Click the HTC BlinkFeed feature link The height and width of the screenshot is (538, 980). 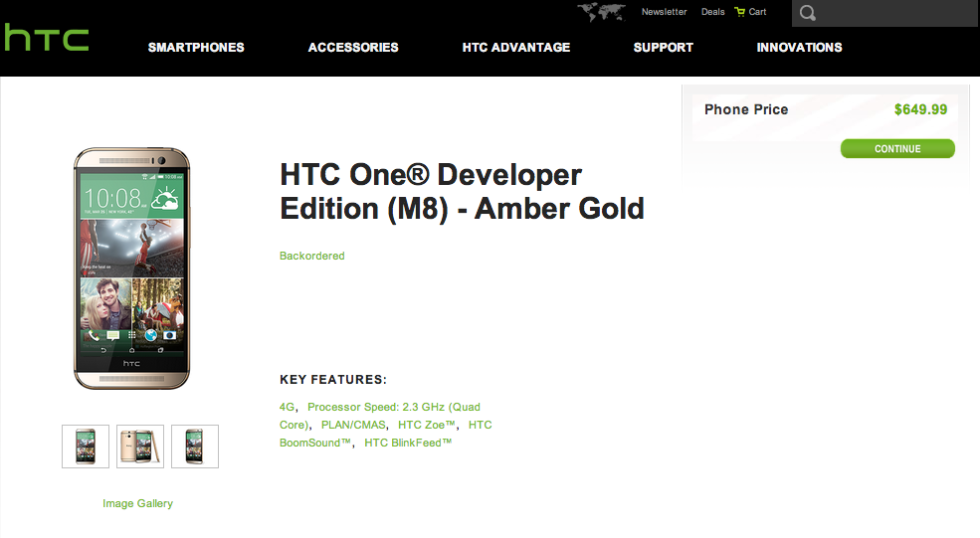pos(408,442)
